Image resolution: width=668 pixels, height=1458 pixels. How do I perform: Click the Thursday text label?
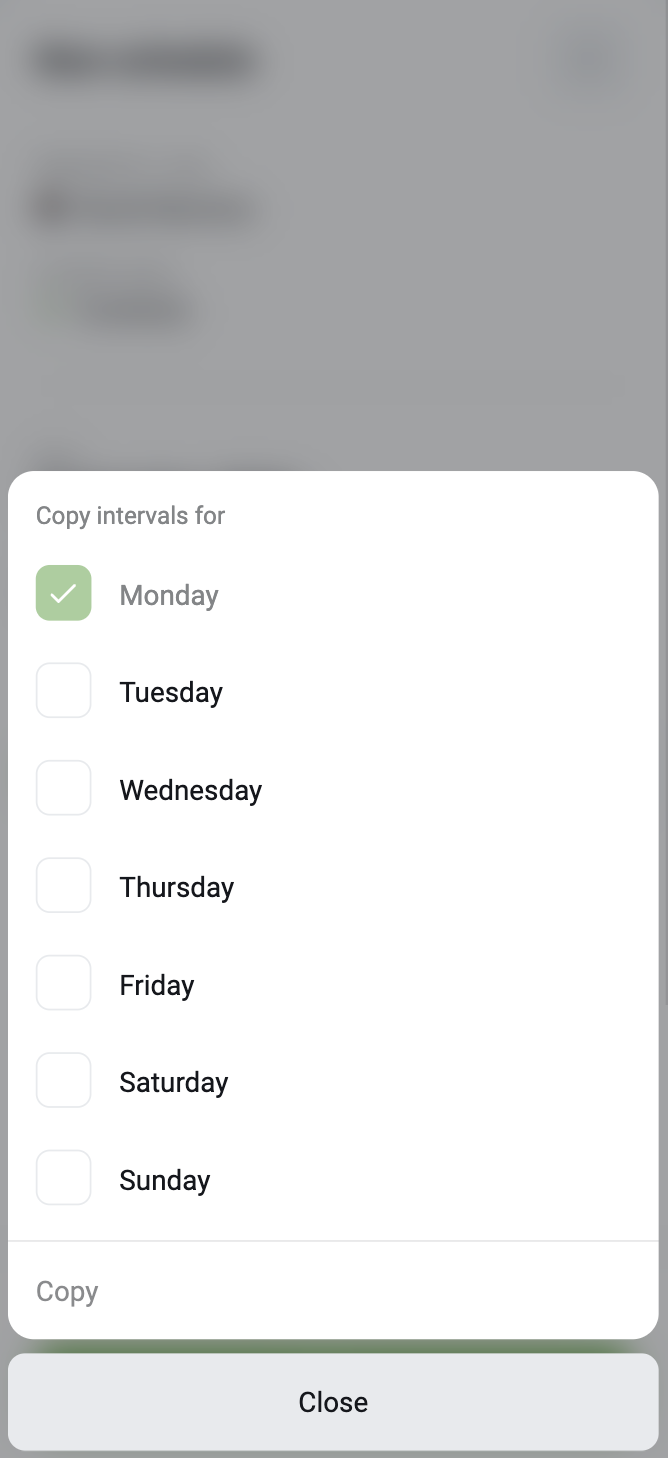pos(177,887)
